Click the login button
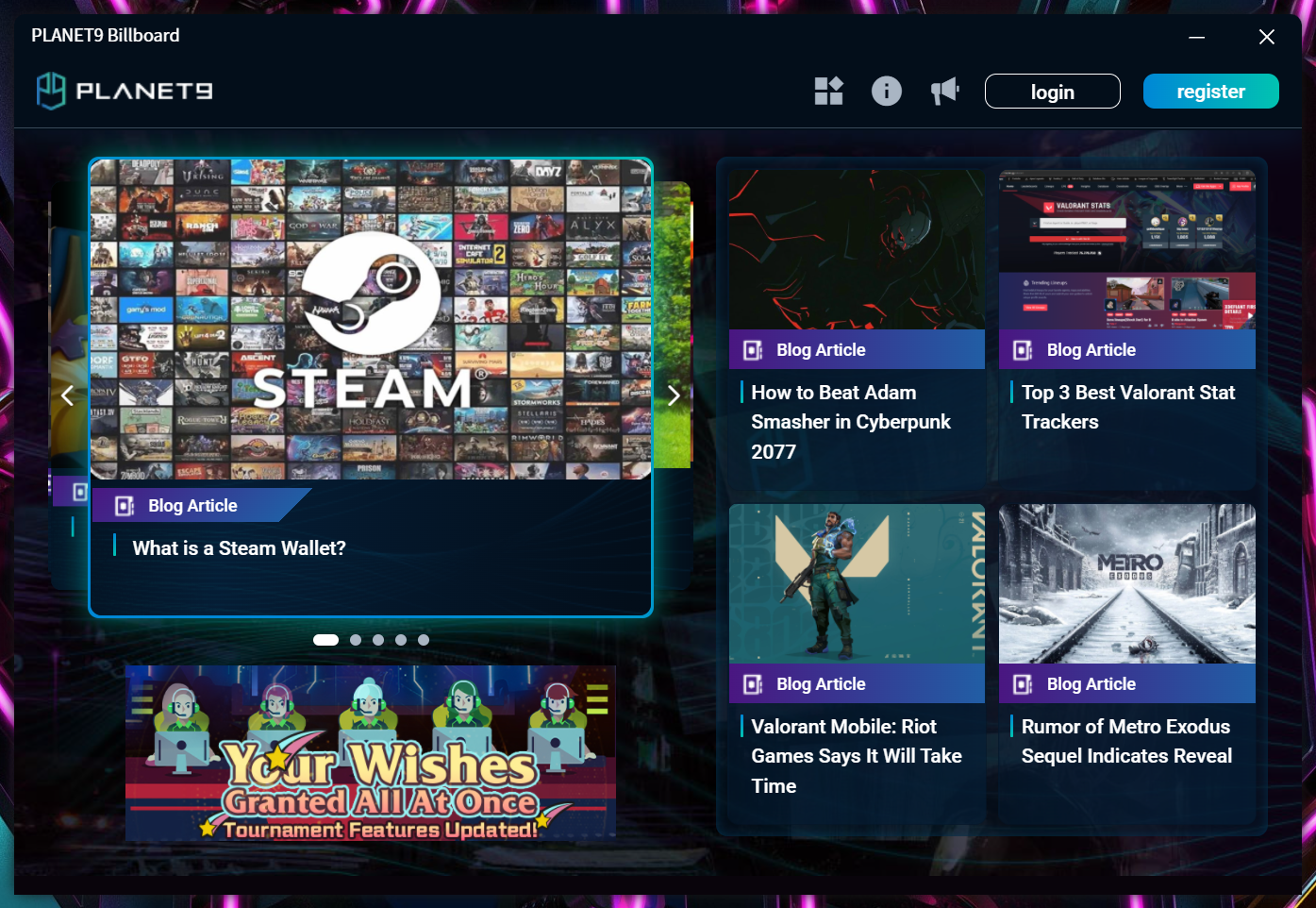Image resolution: width=1316 pixels, height=908 pixels. pos(1053,92)
